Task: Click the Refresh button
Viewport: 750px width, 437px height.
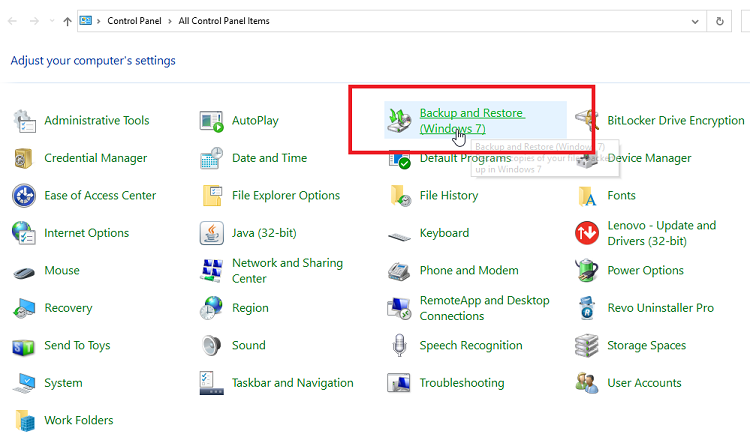Action: click(x=719, y=22)
